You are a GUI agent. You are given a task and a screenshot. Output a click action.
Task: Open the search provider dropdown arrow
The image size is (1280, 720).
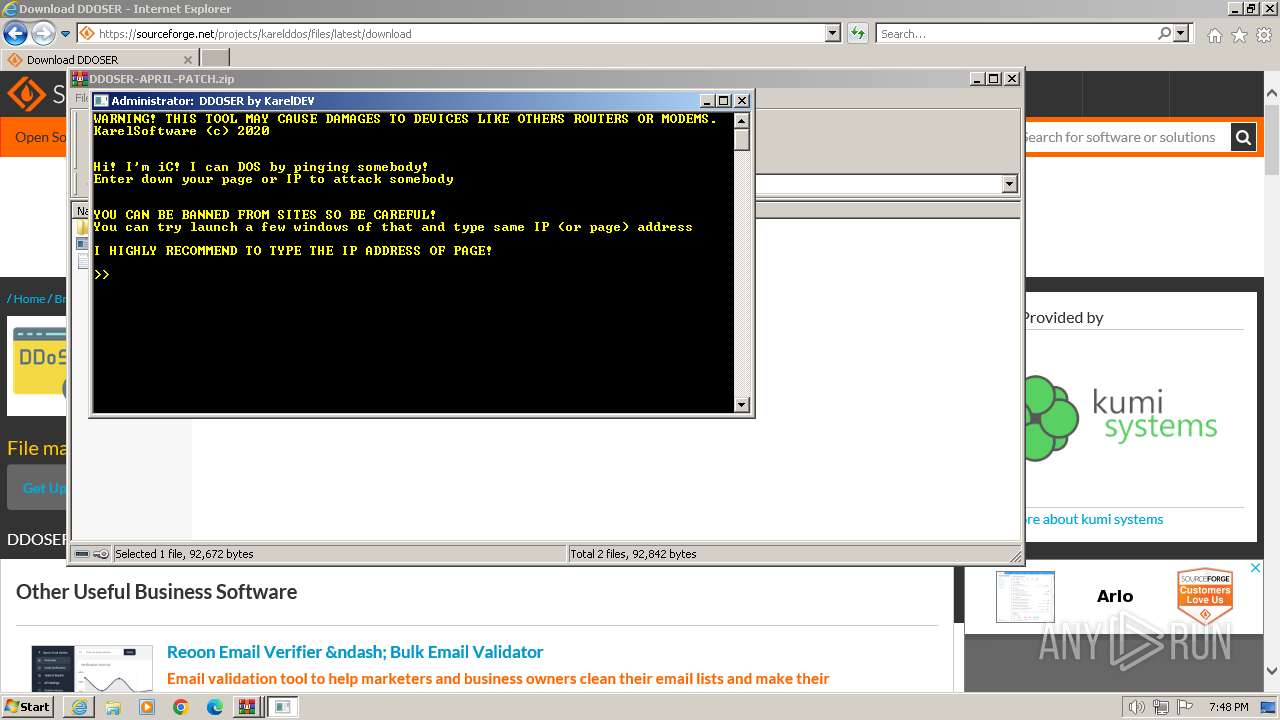click(1181, 33)
